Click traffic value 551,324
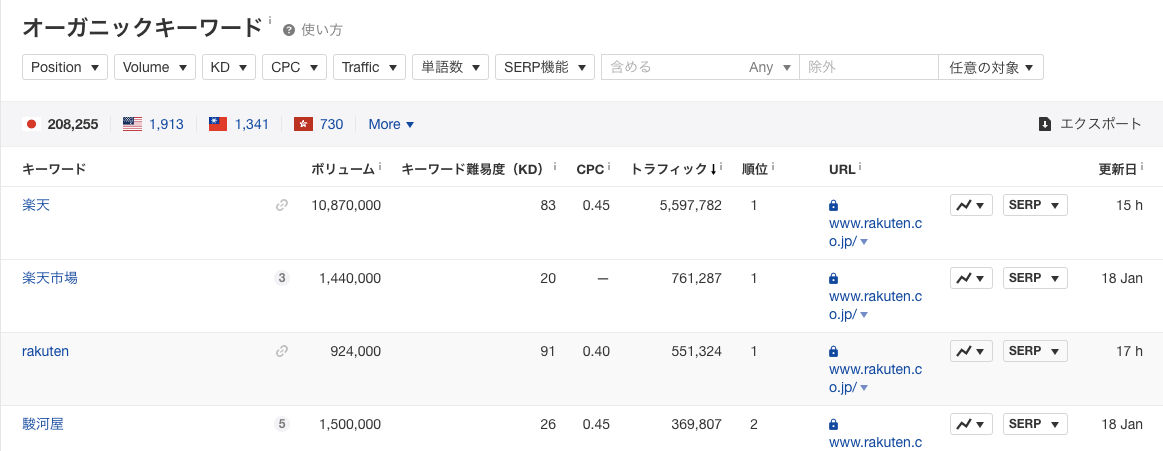The image size is (1163, 451). (x=696, y=351)
